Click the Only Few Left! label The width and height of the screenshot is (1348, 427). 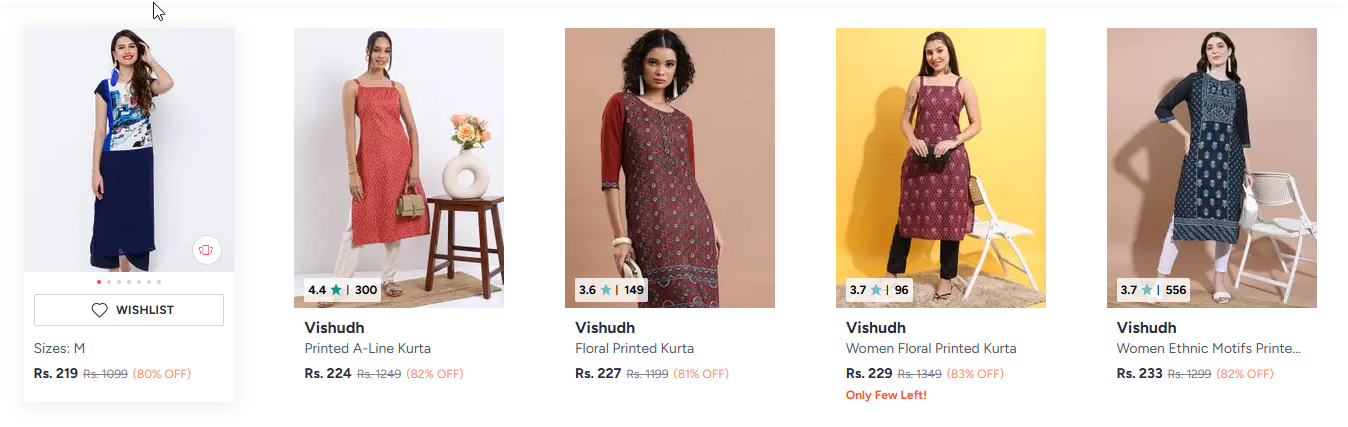point(886,395)
